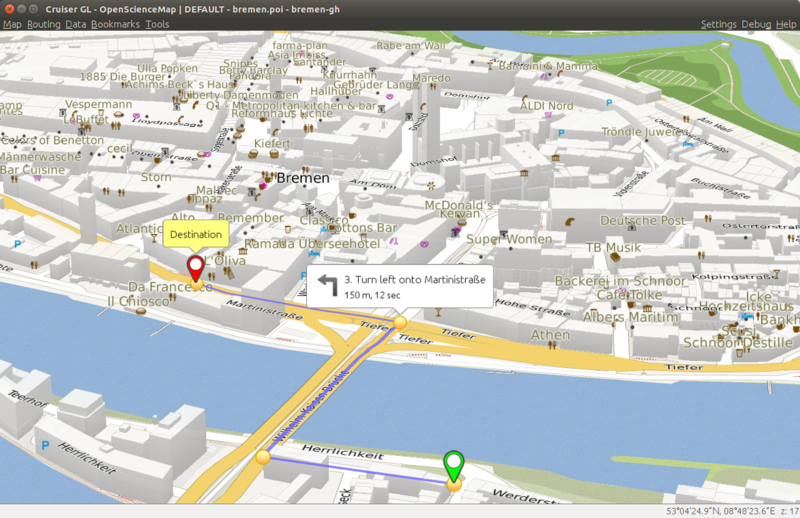Open the Map menu

12,24
